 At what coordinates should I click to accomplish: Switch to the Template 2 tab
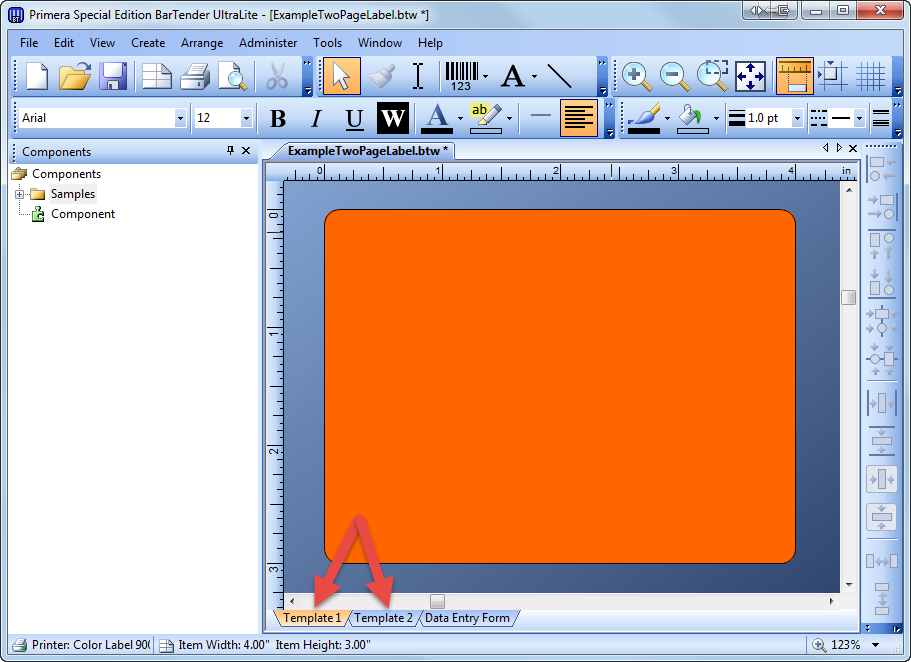coord(383,618)
